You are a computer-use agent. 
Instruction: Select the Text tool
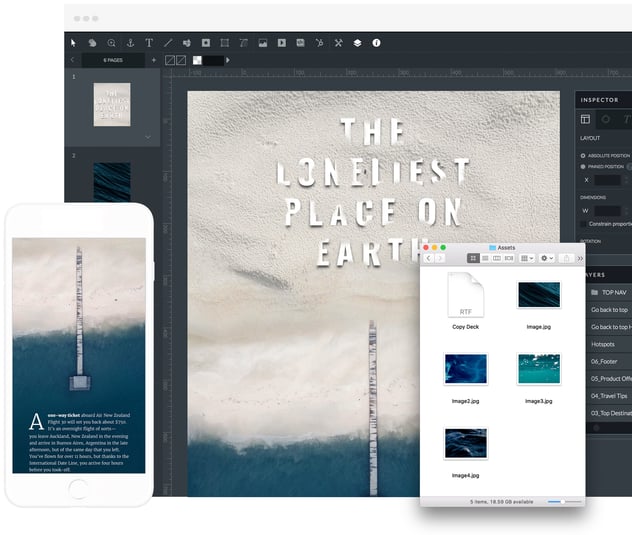[149, 43]
